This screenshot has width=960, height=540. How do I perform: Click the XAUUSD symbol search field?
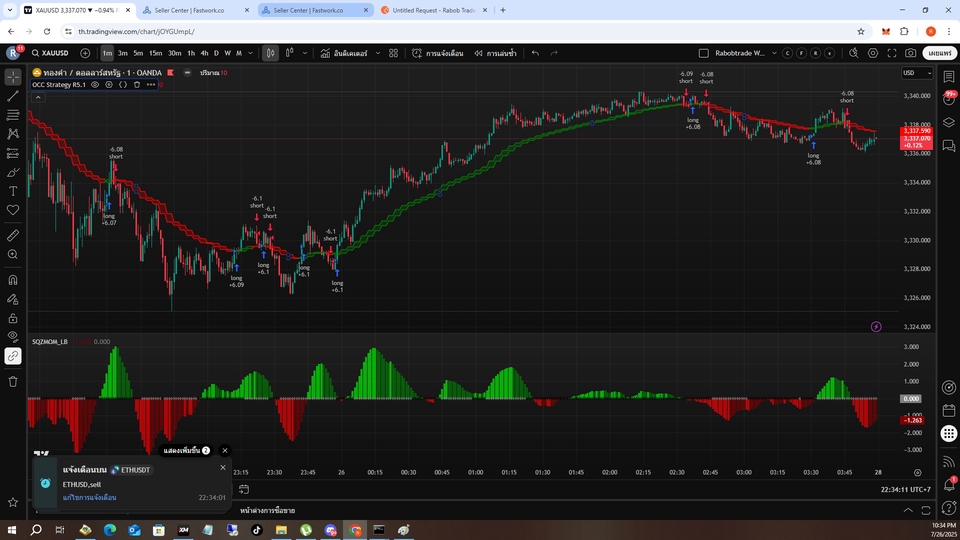point(50,53)
